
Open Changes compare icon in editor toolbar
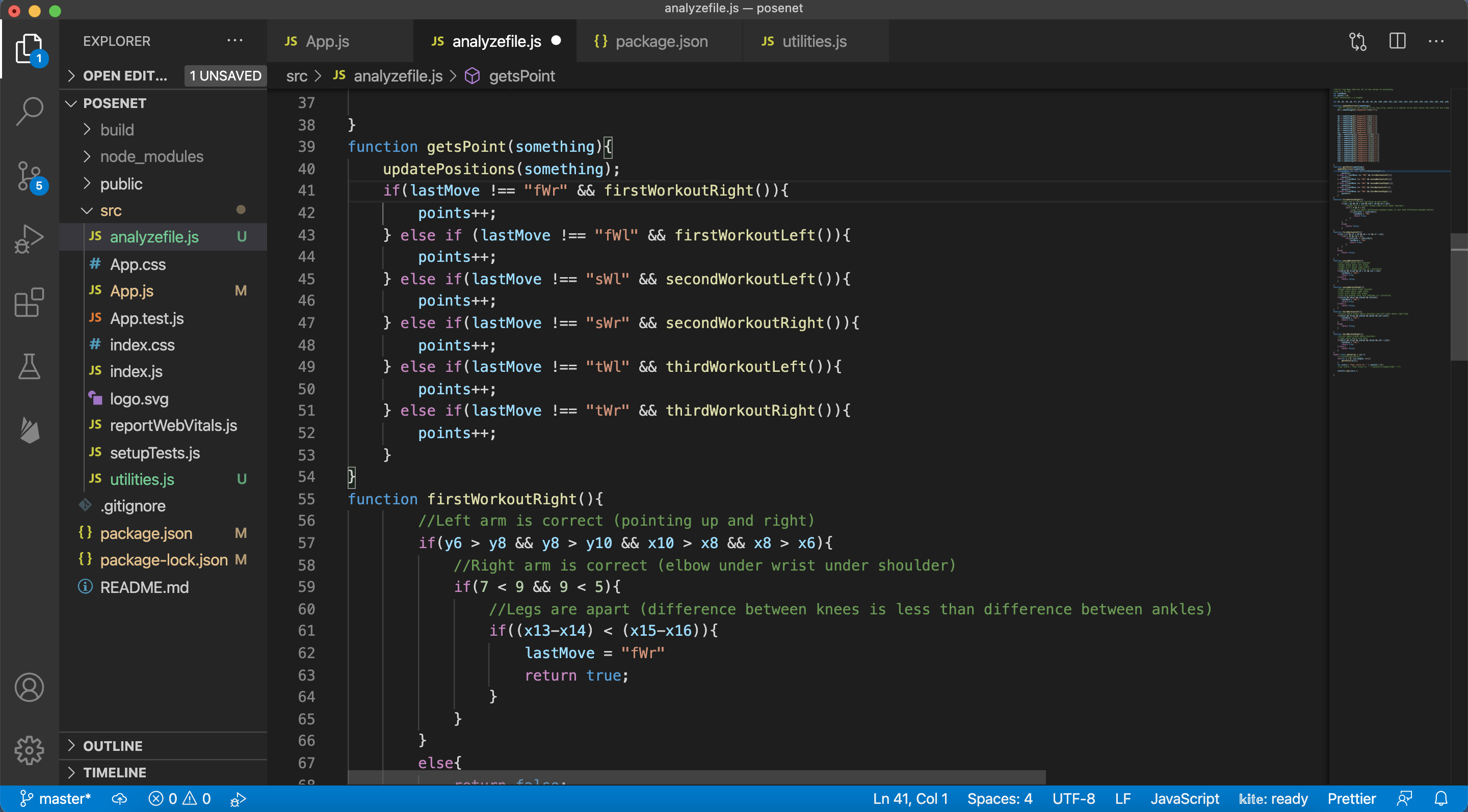click(1357, 41)
